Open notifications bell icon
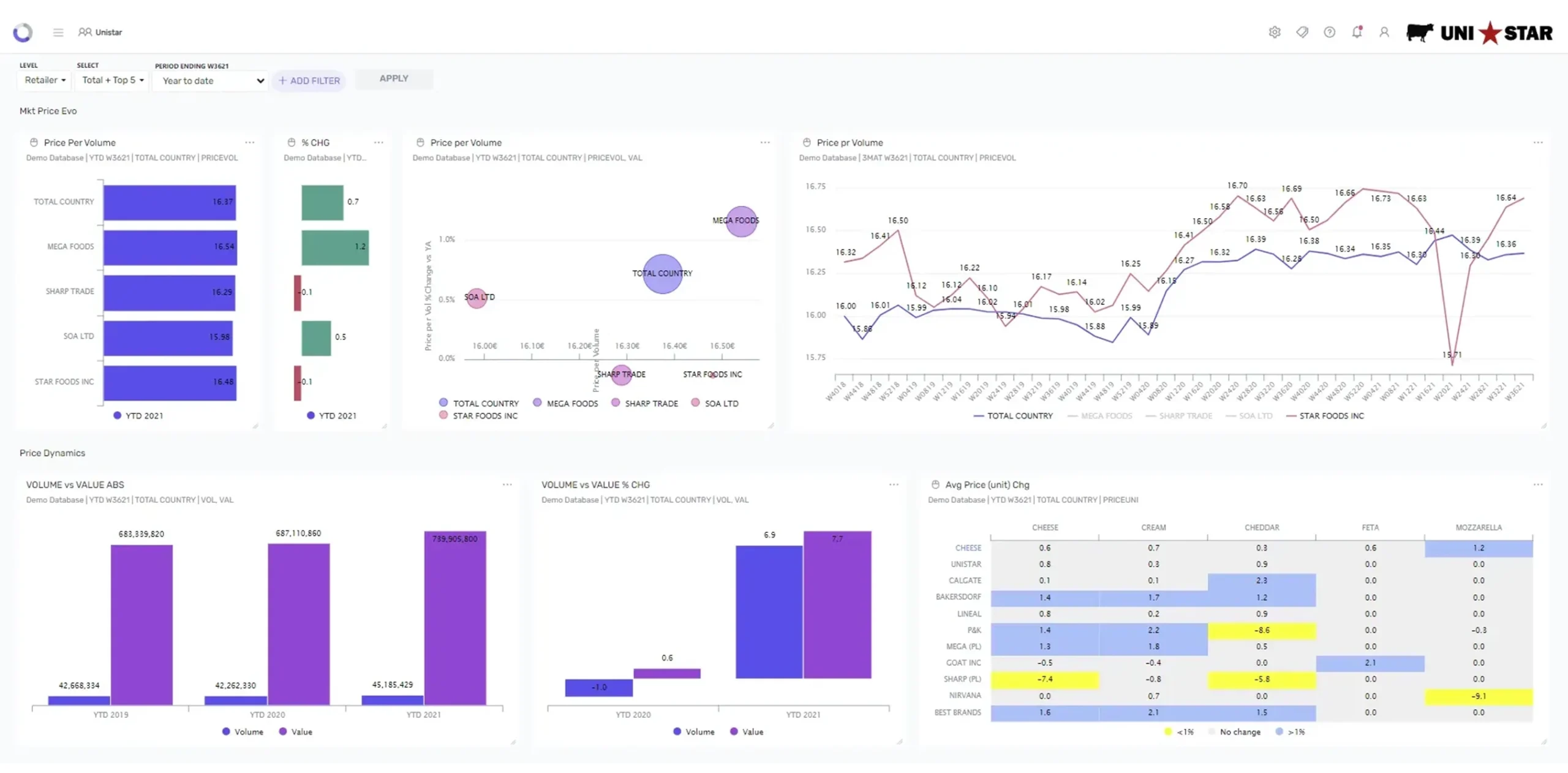Image resolution: width=1568 pixels, height=773 pixels. pyautogui.click(x=1357, y=32)
